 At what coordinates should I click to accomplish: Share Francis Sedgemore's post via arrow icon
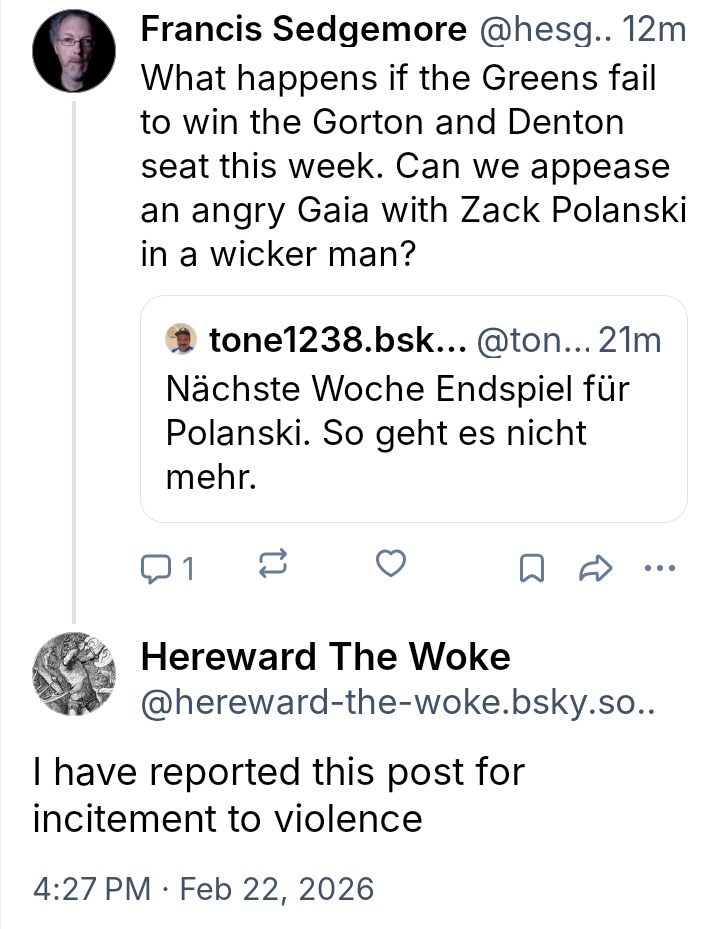(x=594, y=568)
